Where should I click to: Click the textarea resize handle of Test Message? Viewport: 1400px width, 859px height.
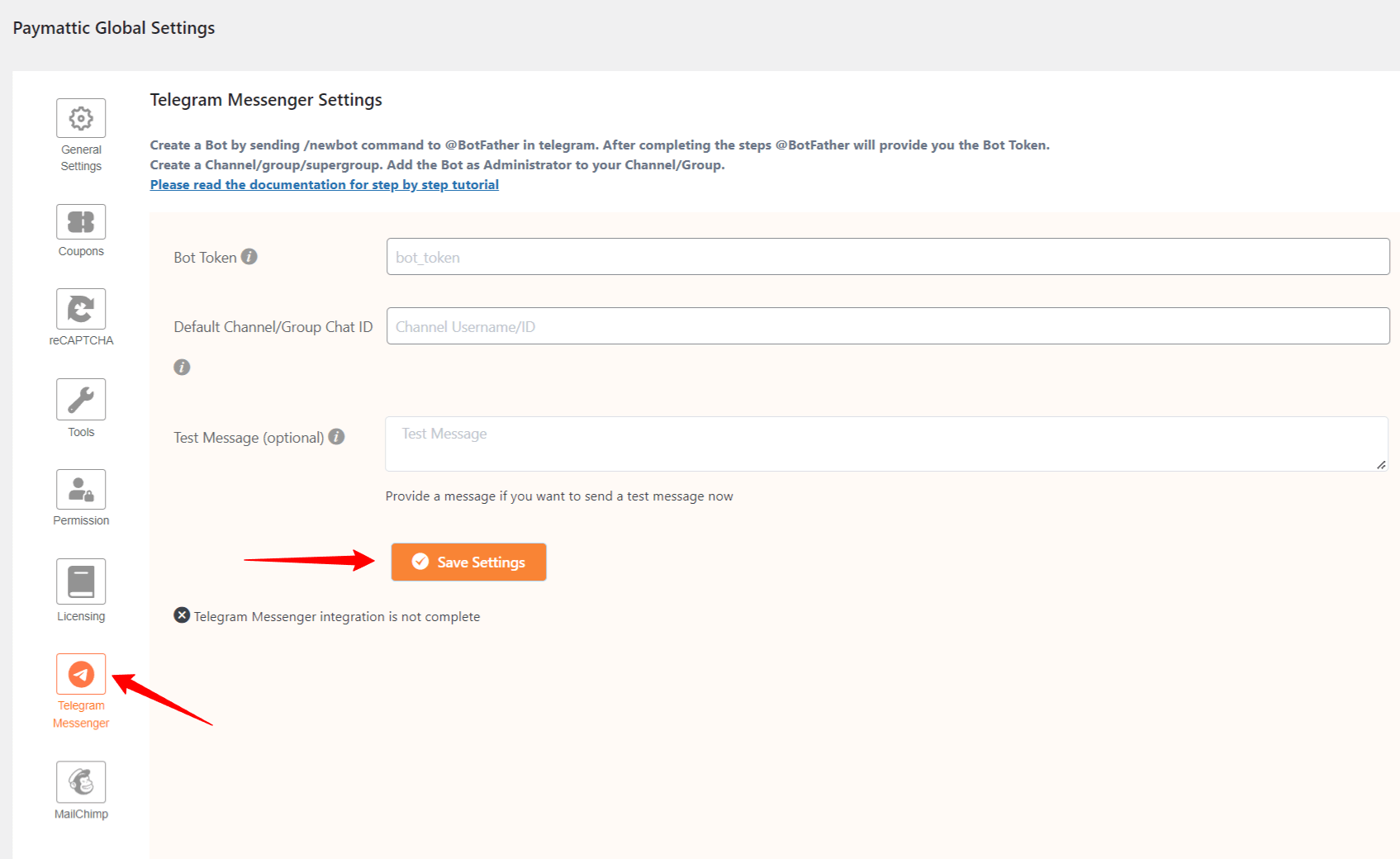(x=1381, y=465)
